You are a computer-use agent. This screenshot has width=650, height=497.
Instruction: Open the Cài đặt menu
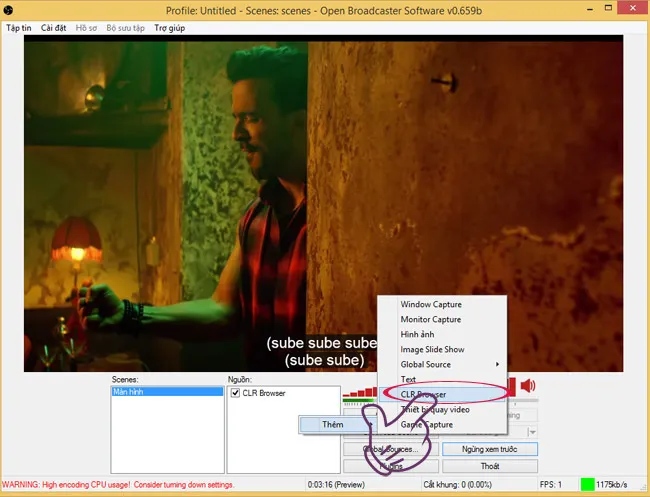[54, 27]
